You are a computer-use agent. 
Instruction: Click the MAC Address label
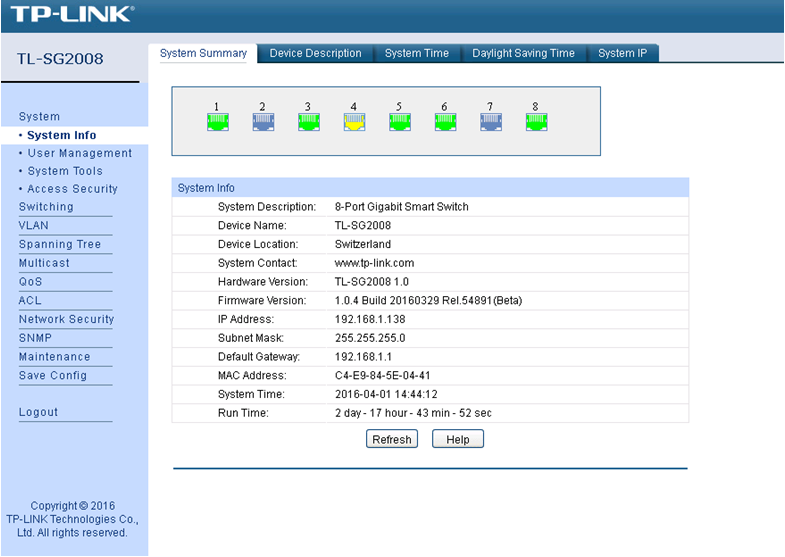(x=252, y=375)
